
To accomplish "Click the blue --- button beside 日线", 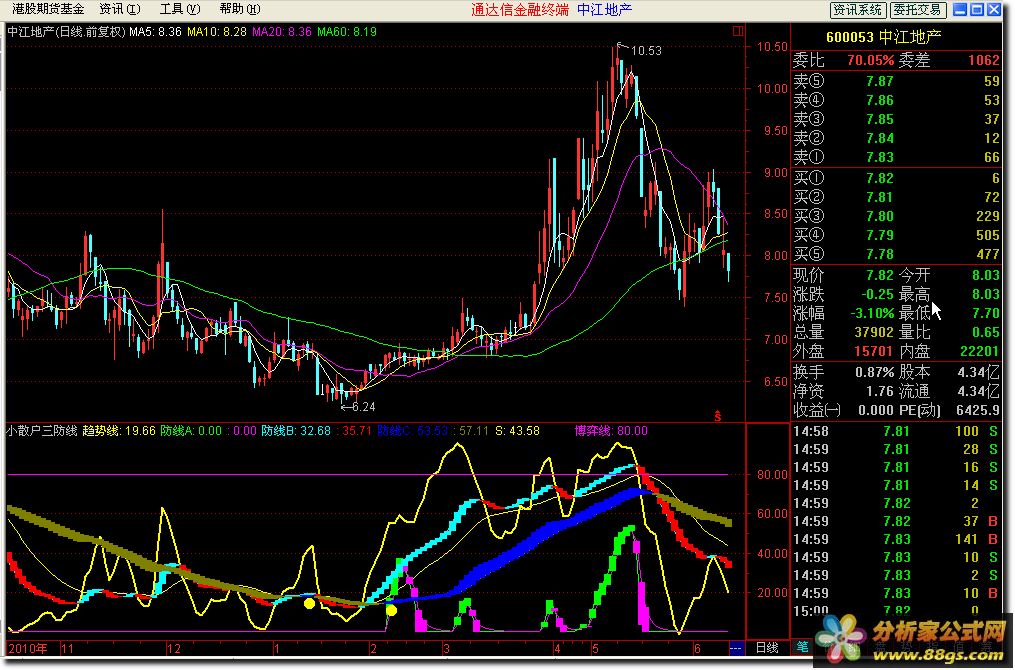I will tap(736, 647).
